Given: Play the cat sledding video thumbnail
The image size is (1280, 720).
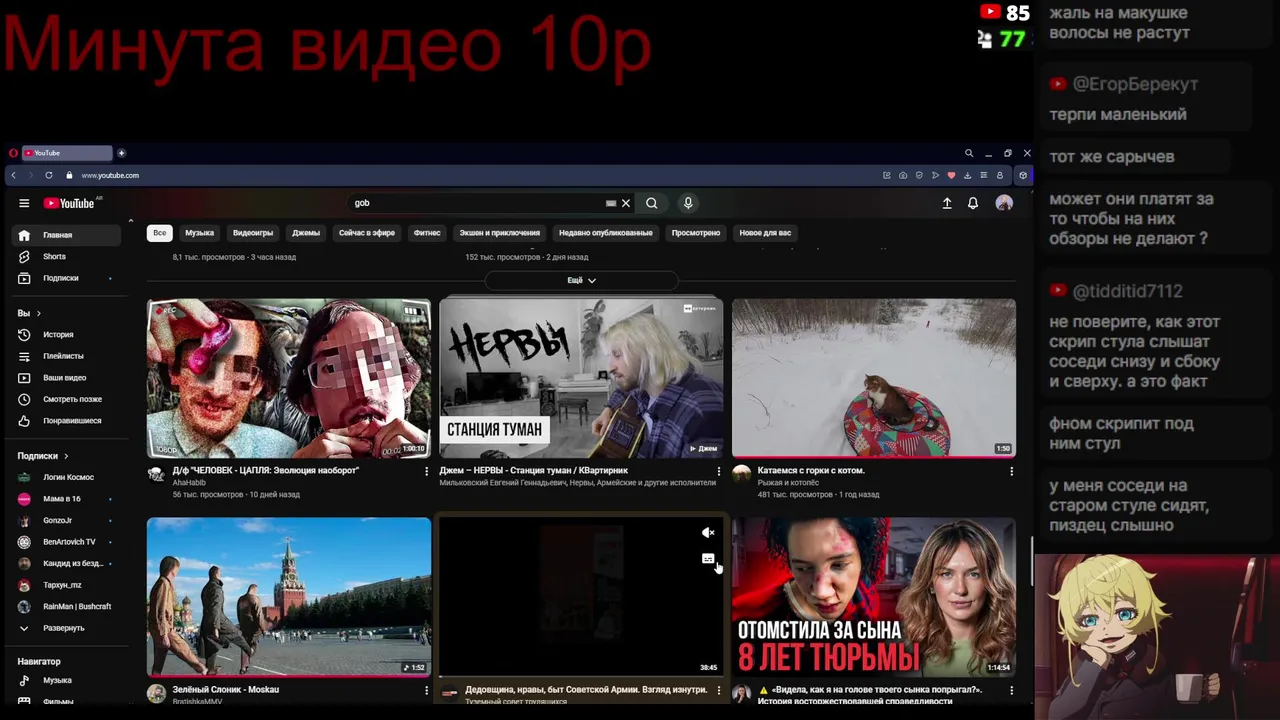Looking at the screenshot, I should tap(874, 378).
